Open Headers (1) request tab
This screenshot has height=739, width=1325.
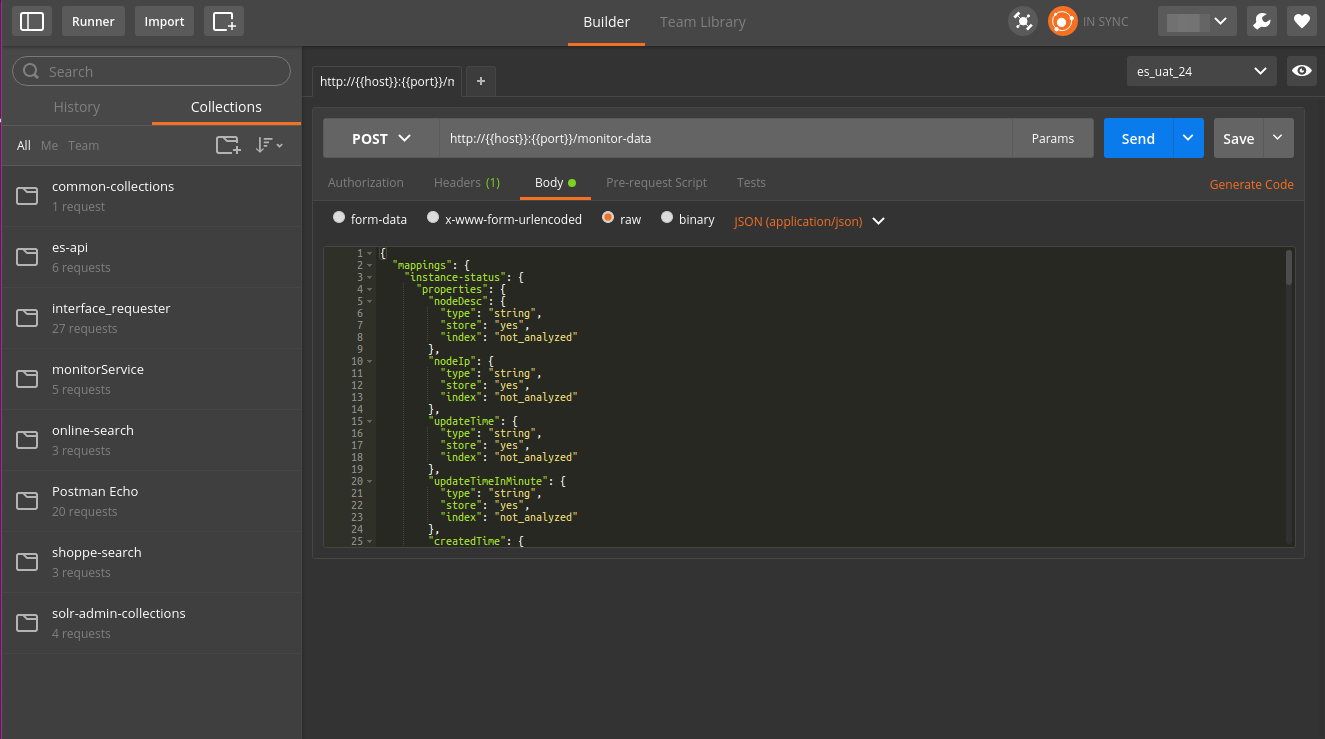pos(467,183)
